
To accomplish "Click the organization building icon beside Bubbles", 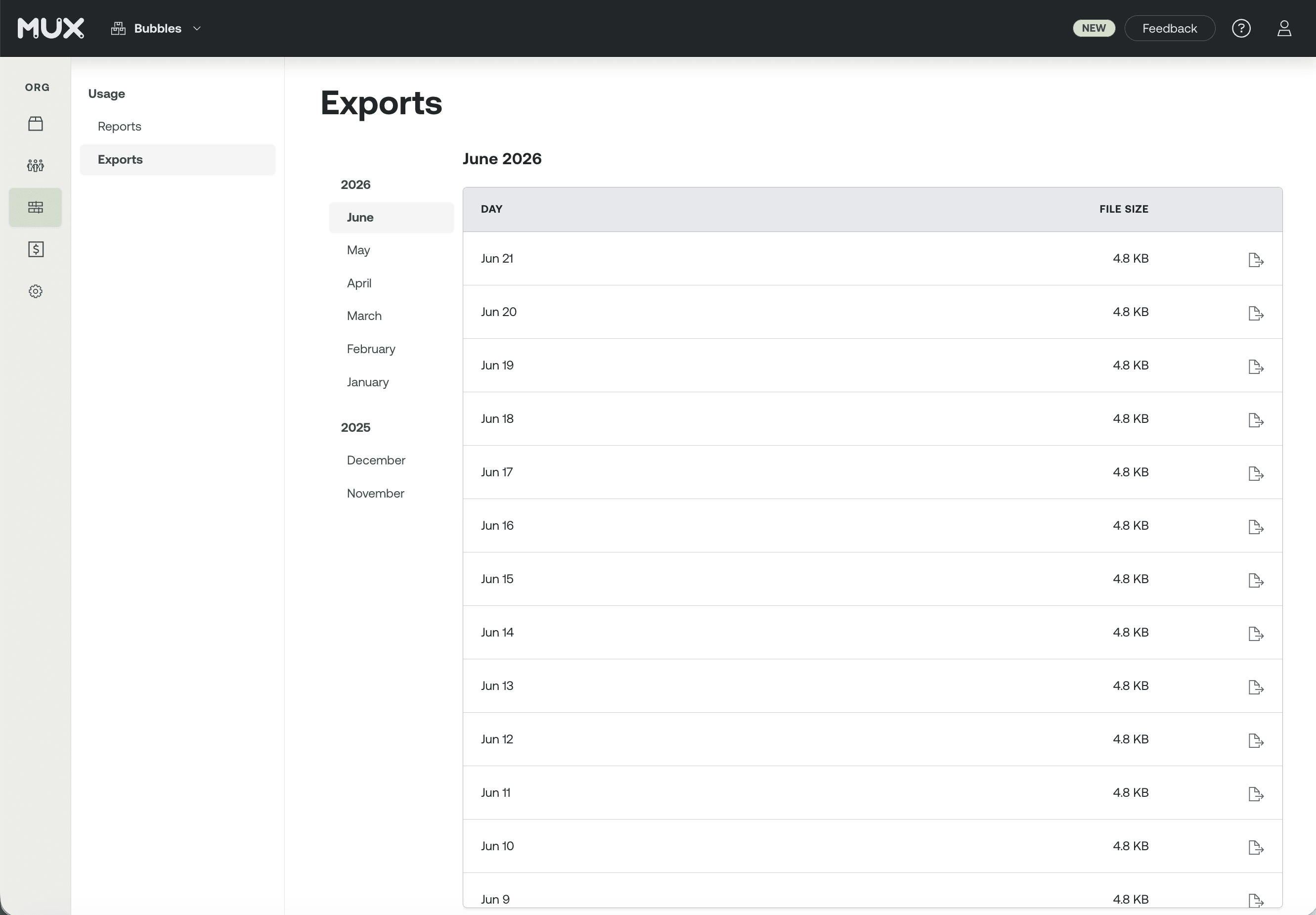I will tap(118, 28).
